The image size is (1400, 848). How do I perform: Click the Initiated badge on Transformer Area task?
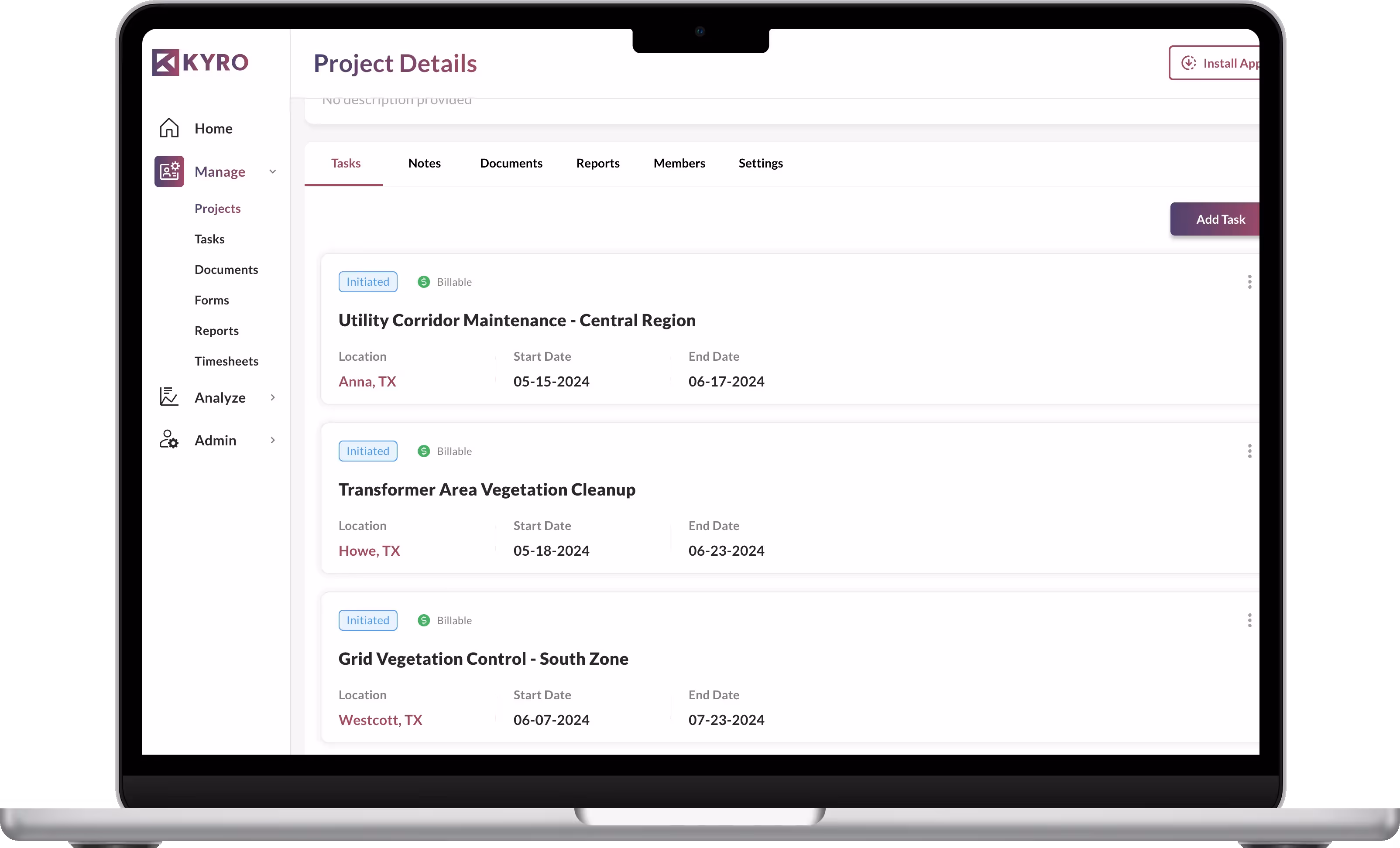(x=367, y=451)
